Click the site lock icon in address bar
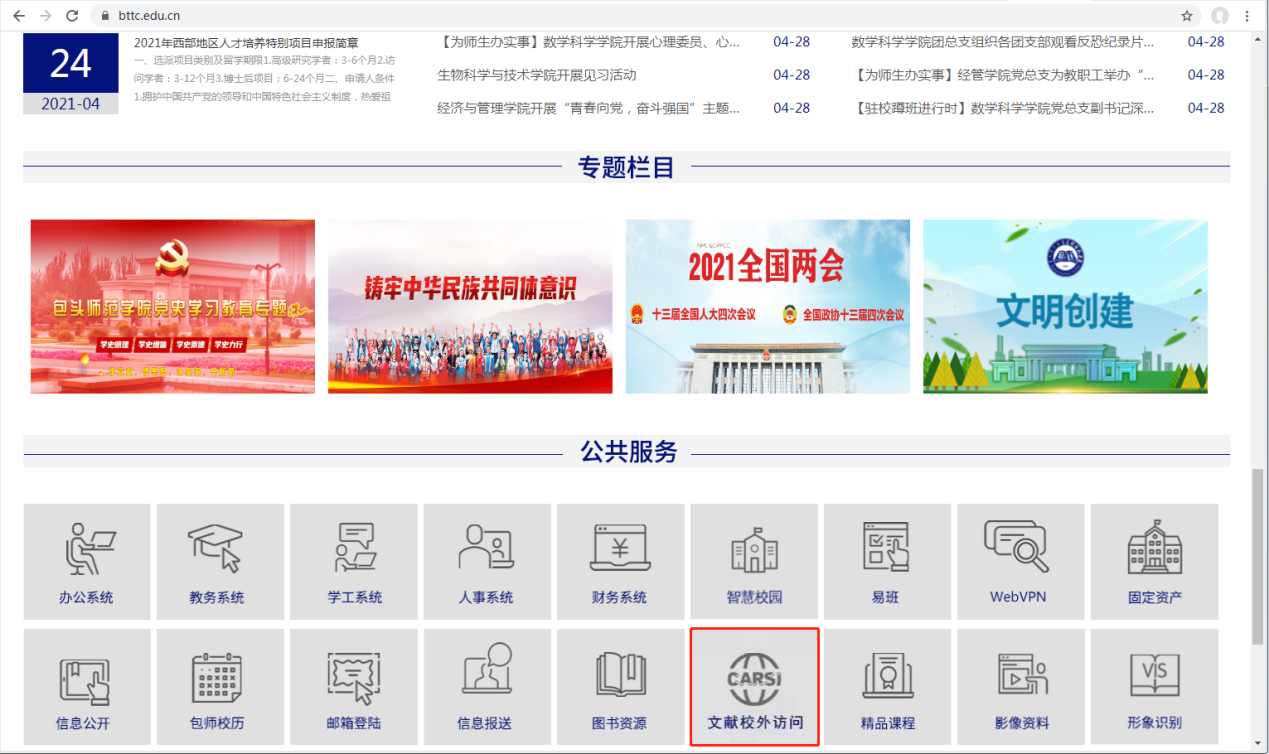 pos(106,16)
